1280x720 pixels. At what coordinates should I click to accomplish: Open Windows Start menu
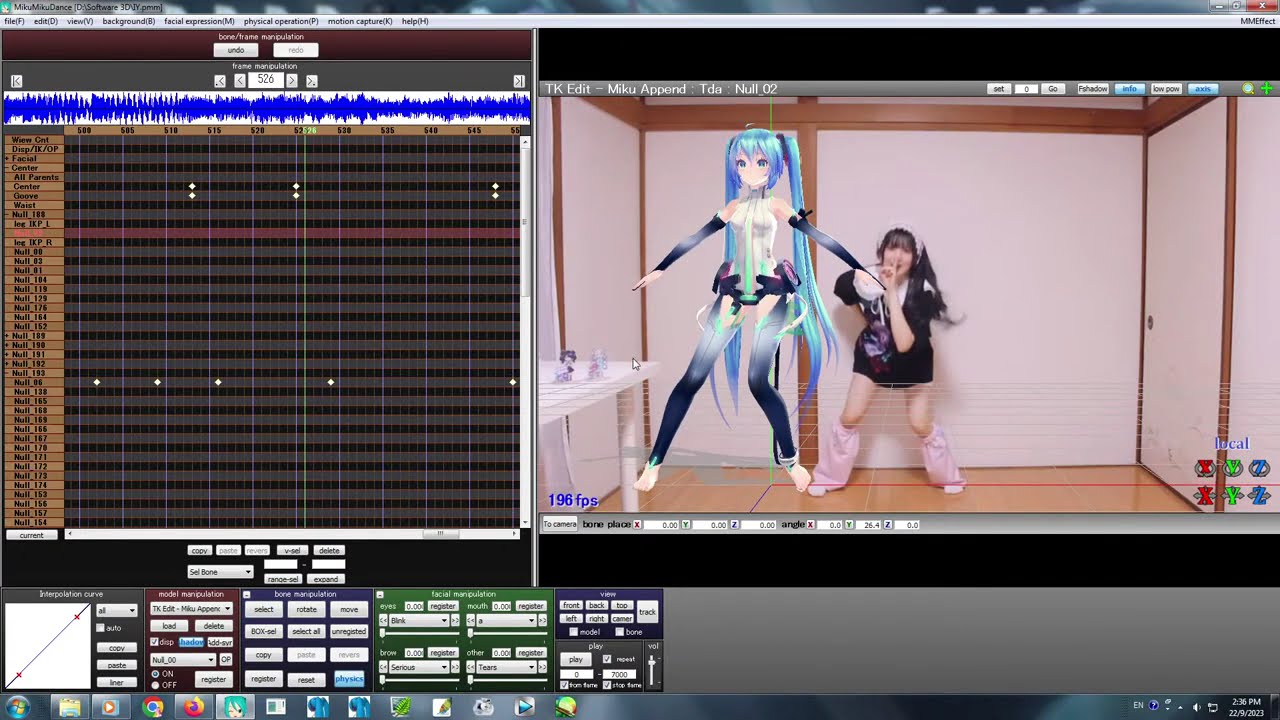[x=17, y=707]
